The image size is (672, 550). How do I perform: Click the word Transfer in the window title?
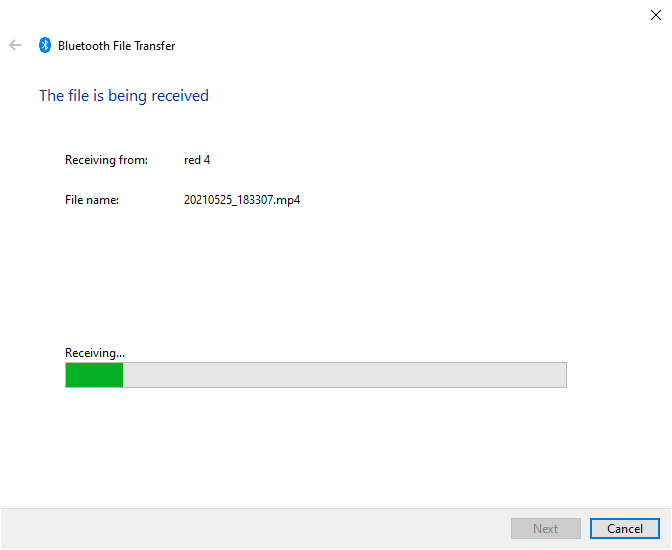pos(155,45)
